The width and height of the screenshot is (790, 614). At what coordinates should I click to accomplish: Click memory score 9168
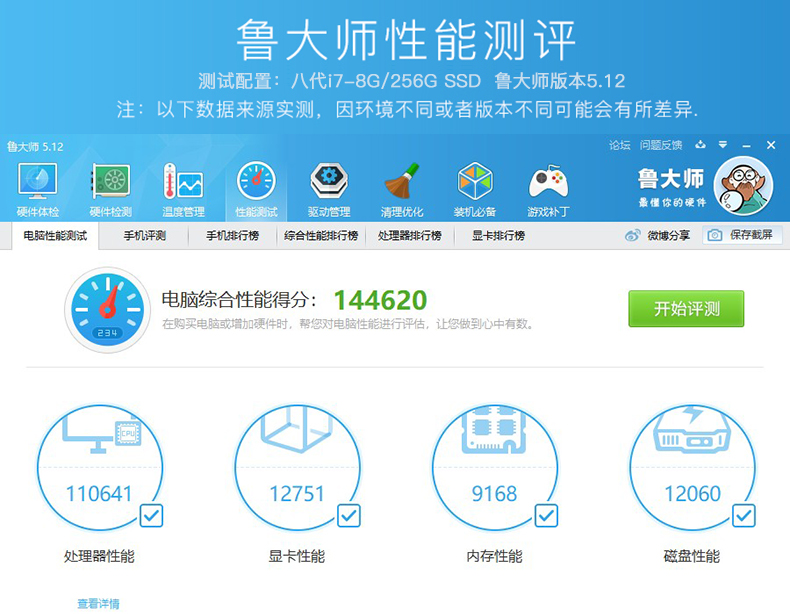[494, 494]
